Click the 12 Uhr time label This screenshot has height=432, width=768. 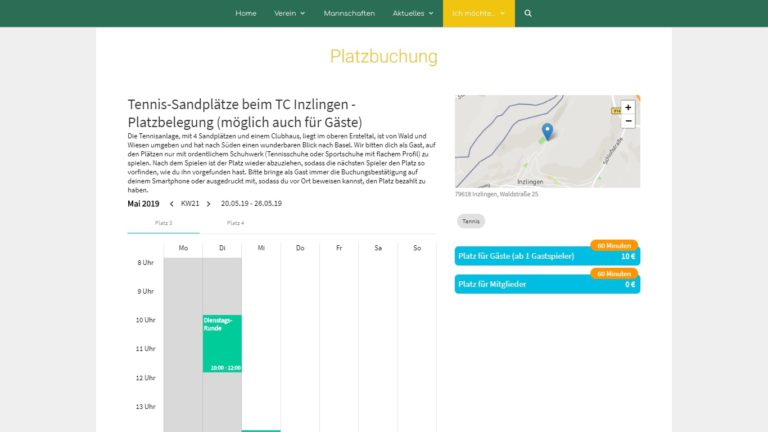tap(145, 378)
